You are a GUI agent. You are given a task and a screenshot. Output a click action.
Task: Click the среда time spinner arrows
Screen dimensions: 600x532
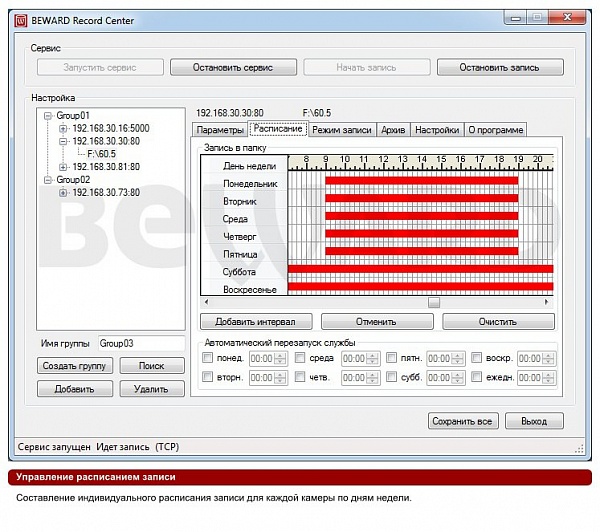(373, 359)
